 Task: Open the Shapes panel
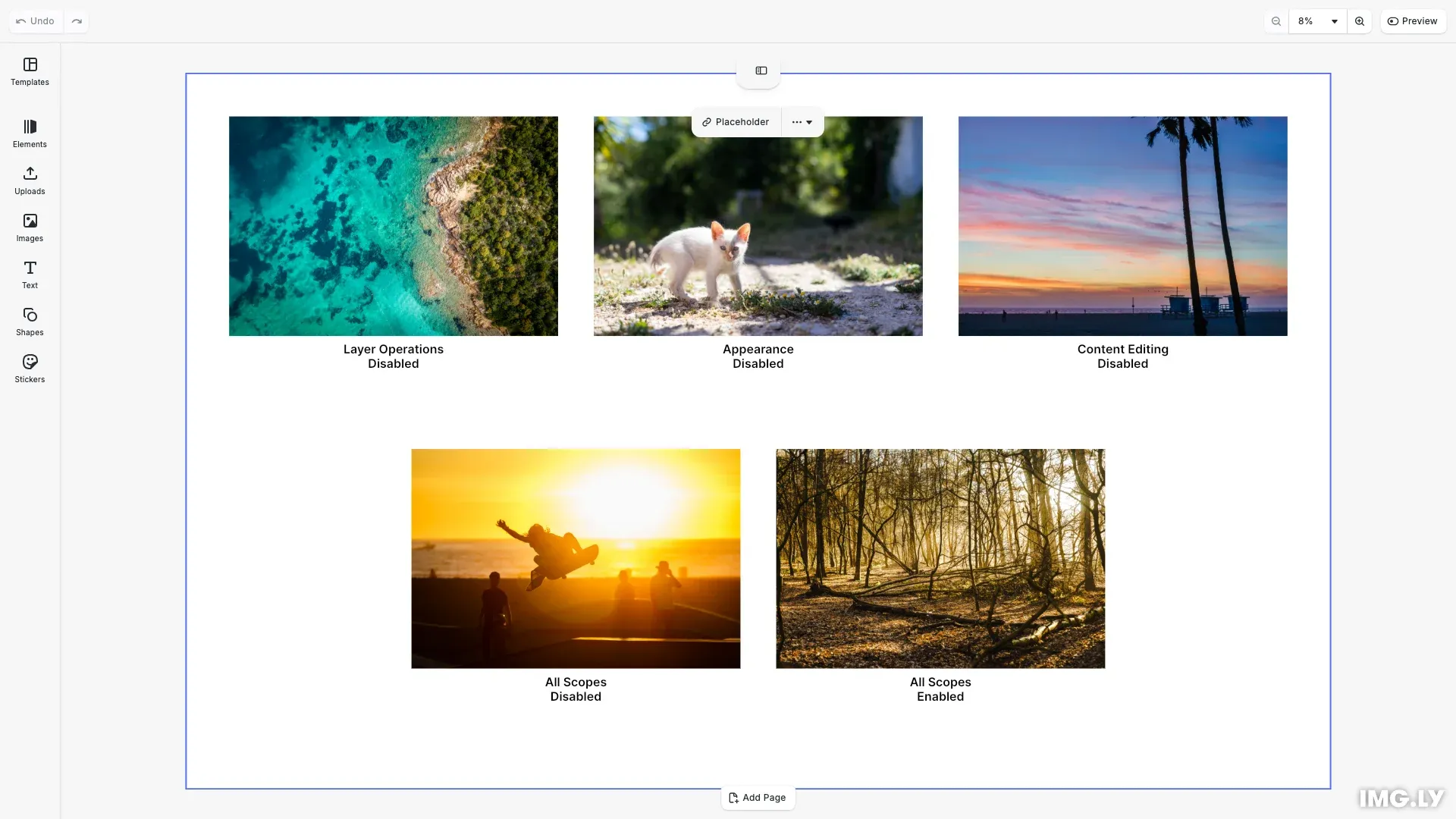pos(30,322)
